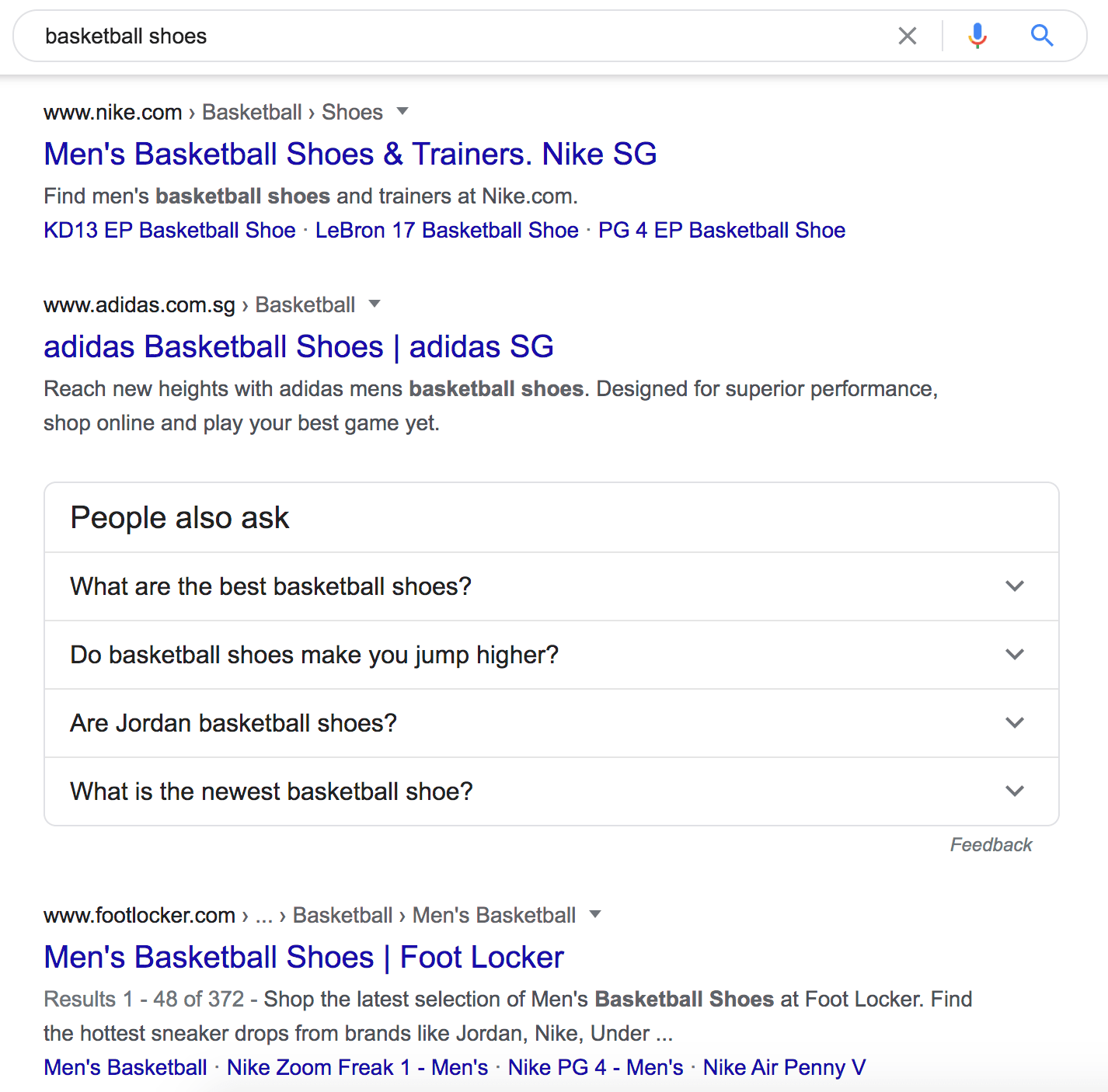Viewport: 1108px width, 1092px height.
Task: Expand 'What are the best basketball shoes?' question
Action: pyautogui.click(x=1015, y=586)
